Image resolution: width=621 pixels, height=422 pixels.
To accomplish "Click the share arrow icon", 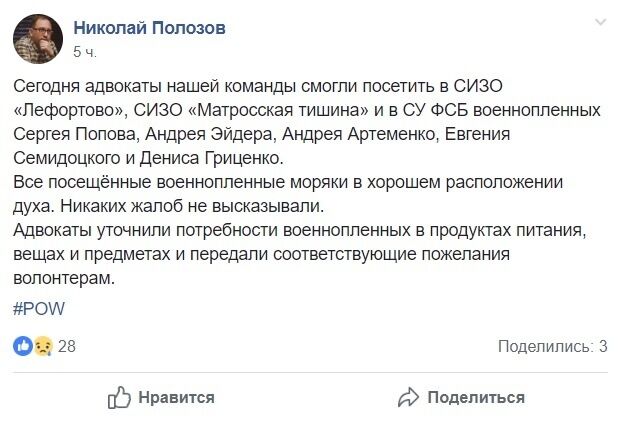I will (409, 396).
